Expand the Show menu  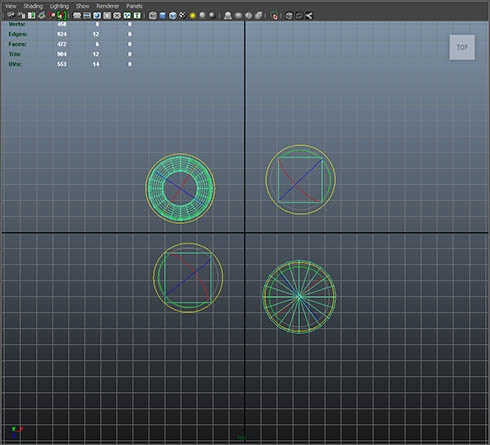[x=82, y=6]
